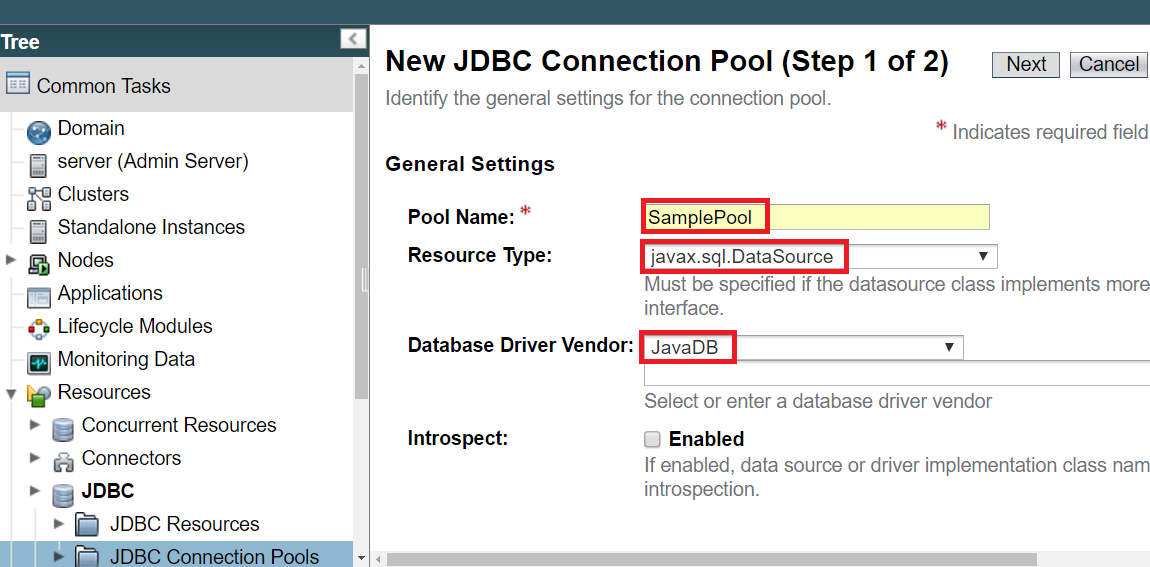The width and height of the screenshot is (1150, 567).
Task: Click the tree scrollbar up arrow
Action: click(360, 65)
